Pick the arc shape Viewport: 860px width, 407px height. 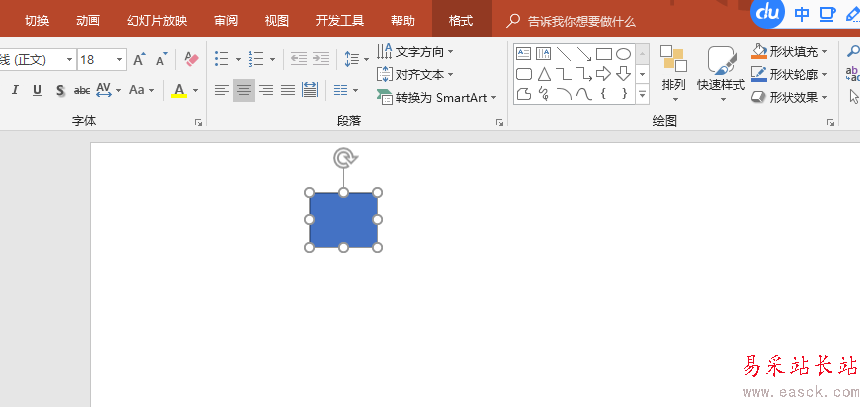pos(563,93)
